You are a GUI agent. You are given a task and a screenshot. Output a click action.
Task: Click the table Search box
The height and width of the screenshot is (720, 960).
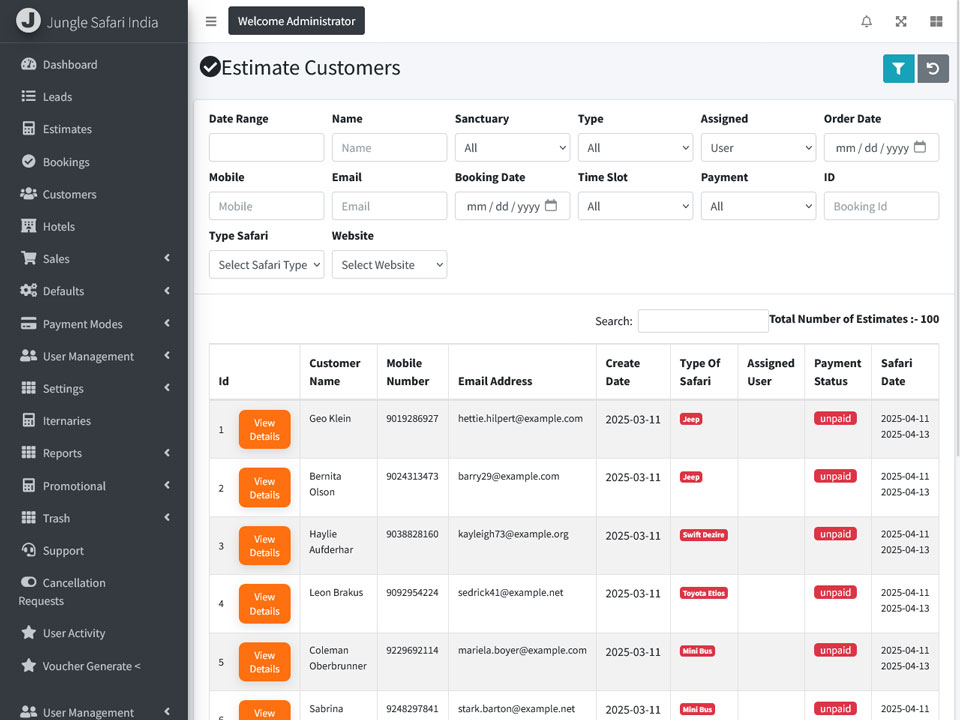[x=703, y=321]
